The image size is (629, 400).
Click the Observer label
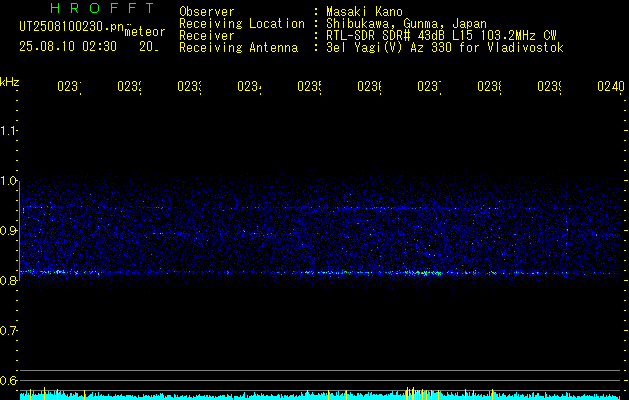coord(207,12)
